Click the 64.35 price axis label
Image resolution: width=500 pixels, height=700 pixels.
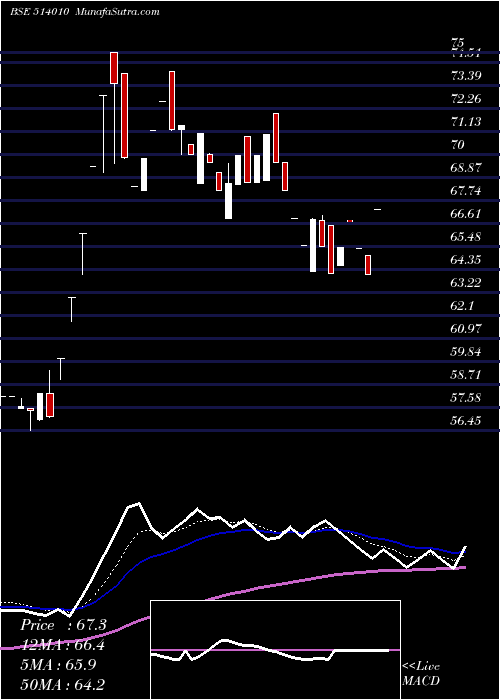[466, 259]
